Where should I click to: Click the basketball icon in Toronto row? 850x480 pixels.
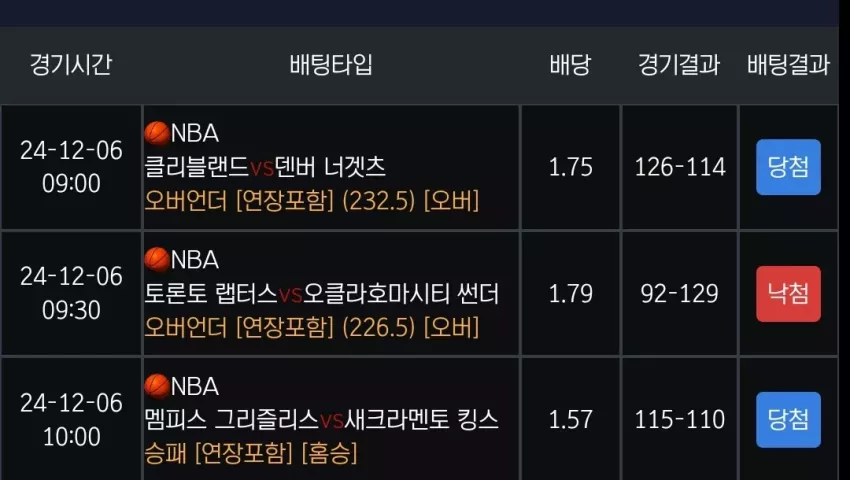click(x=157, y=259)
